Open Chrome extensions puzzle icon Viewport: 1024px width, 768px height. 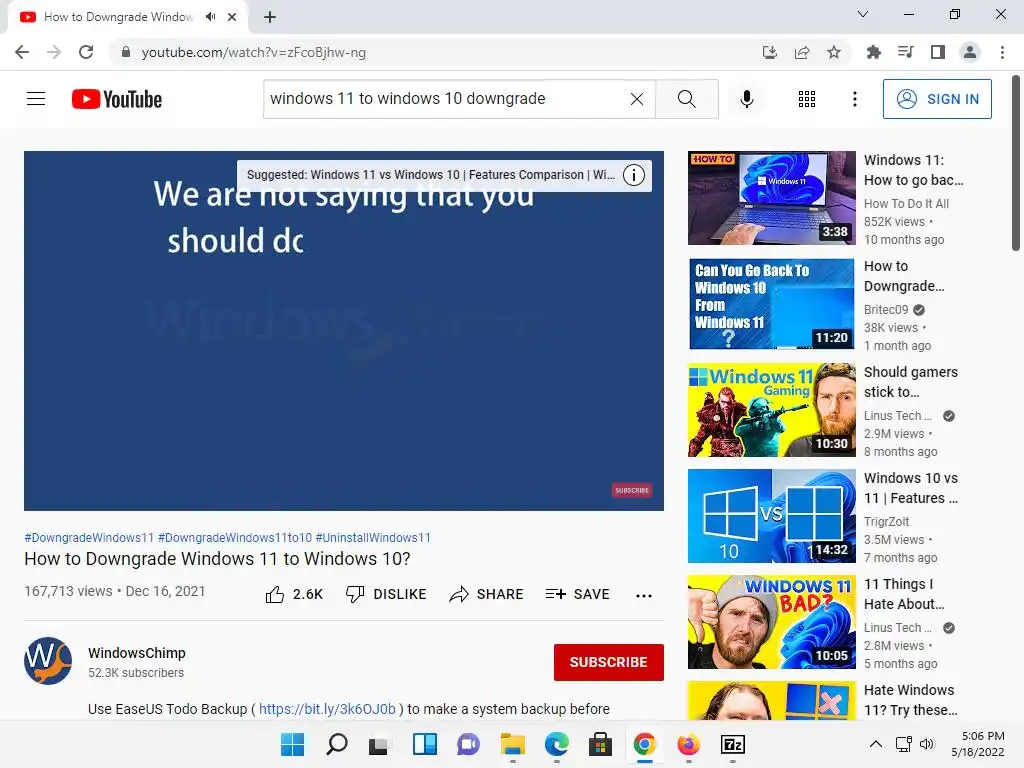[x=873, y=52]
